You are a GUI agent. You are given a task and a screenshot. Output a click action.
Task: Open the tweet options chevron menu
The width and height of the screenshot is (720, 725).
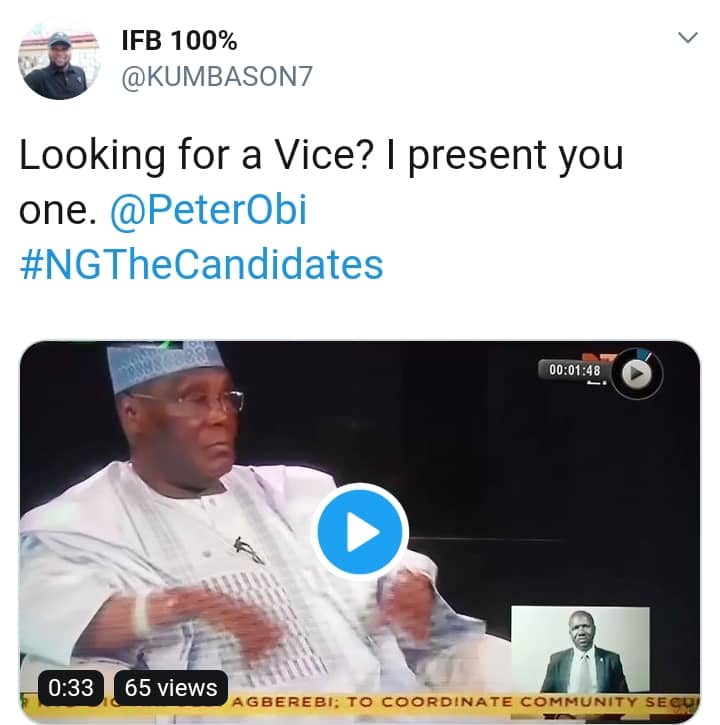click(x=688, y=38)
